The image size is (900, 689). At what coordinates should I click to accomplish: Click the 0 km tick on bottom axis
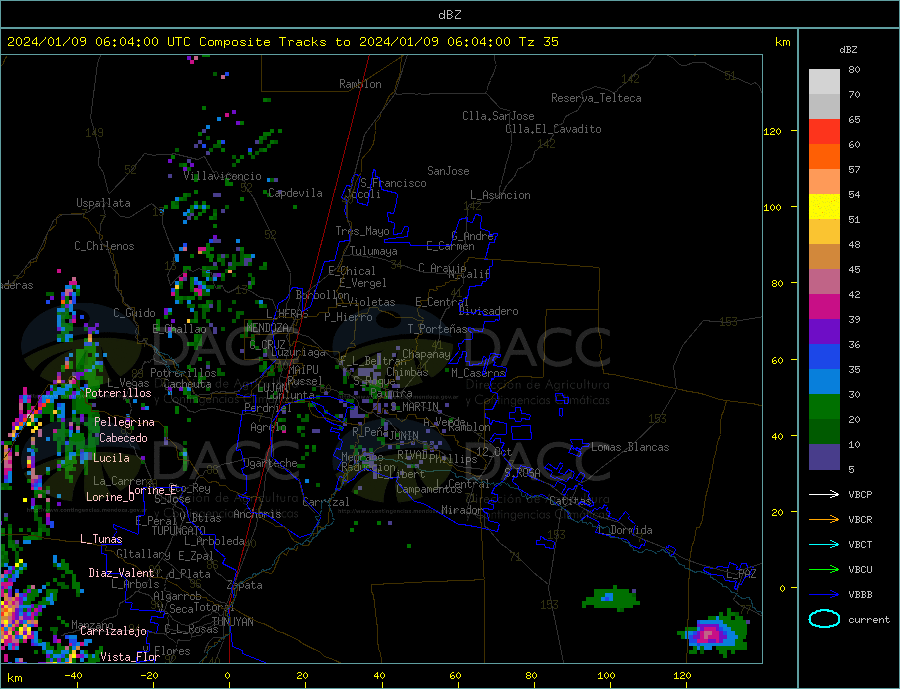point(227,676)
